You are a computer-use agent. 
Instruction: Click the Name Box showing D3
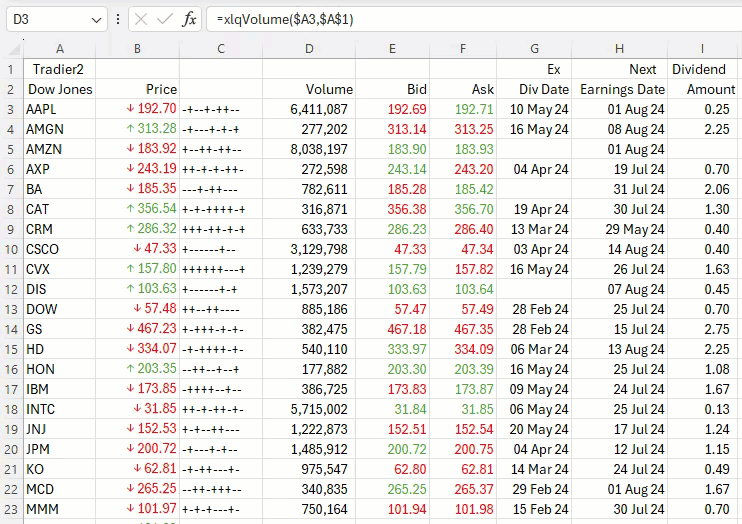click(57, 19)
